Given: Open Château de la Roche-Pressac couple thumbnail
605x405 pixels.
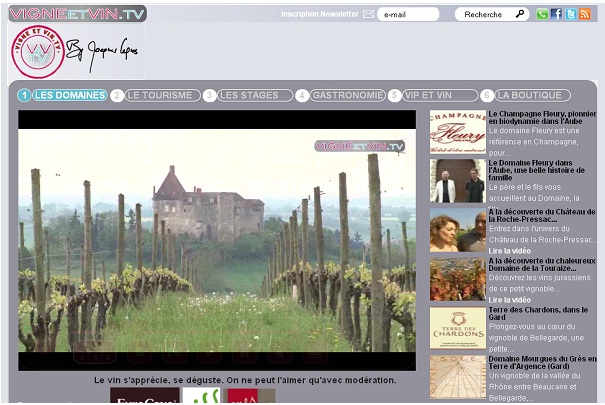Looking at the screenshot, I should click(458, 230).
